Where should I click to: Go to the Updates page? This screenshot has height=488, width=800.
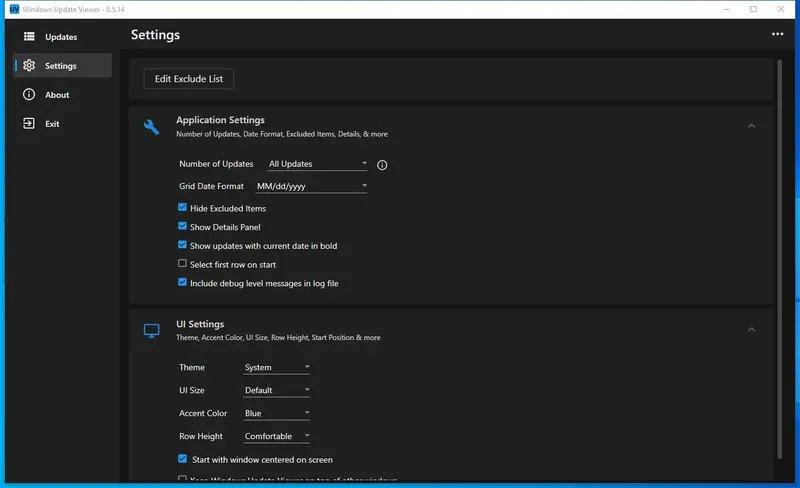(x=60, y=37)
